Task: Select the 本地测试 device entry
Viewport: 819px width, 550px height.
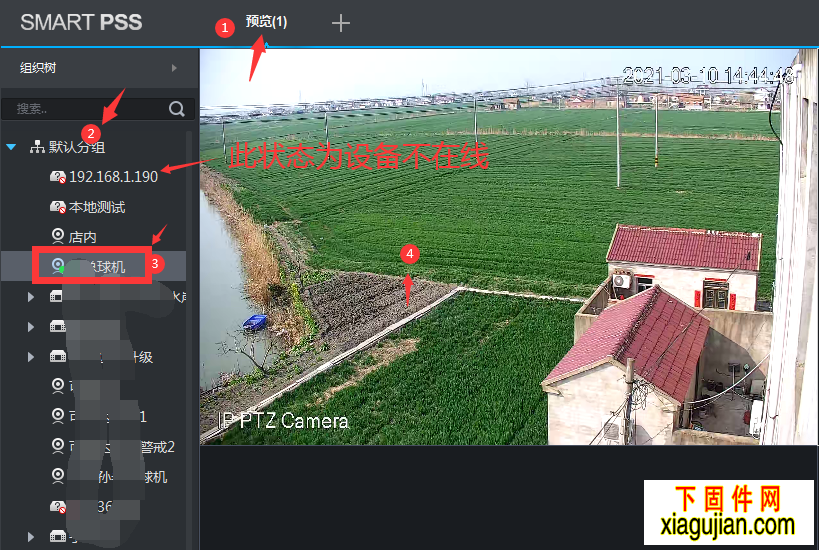Action: (x=97, y=207)
